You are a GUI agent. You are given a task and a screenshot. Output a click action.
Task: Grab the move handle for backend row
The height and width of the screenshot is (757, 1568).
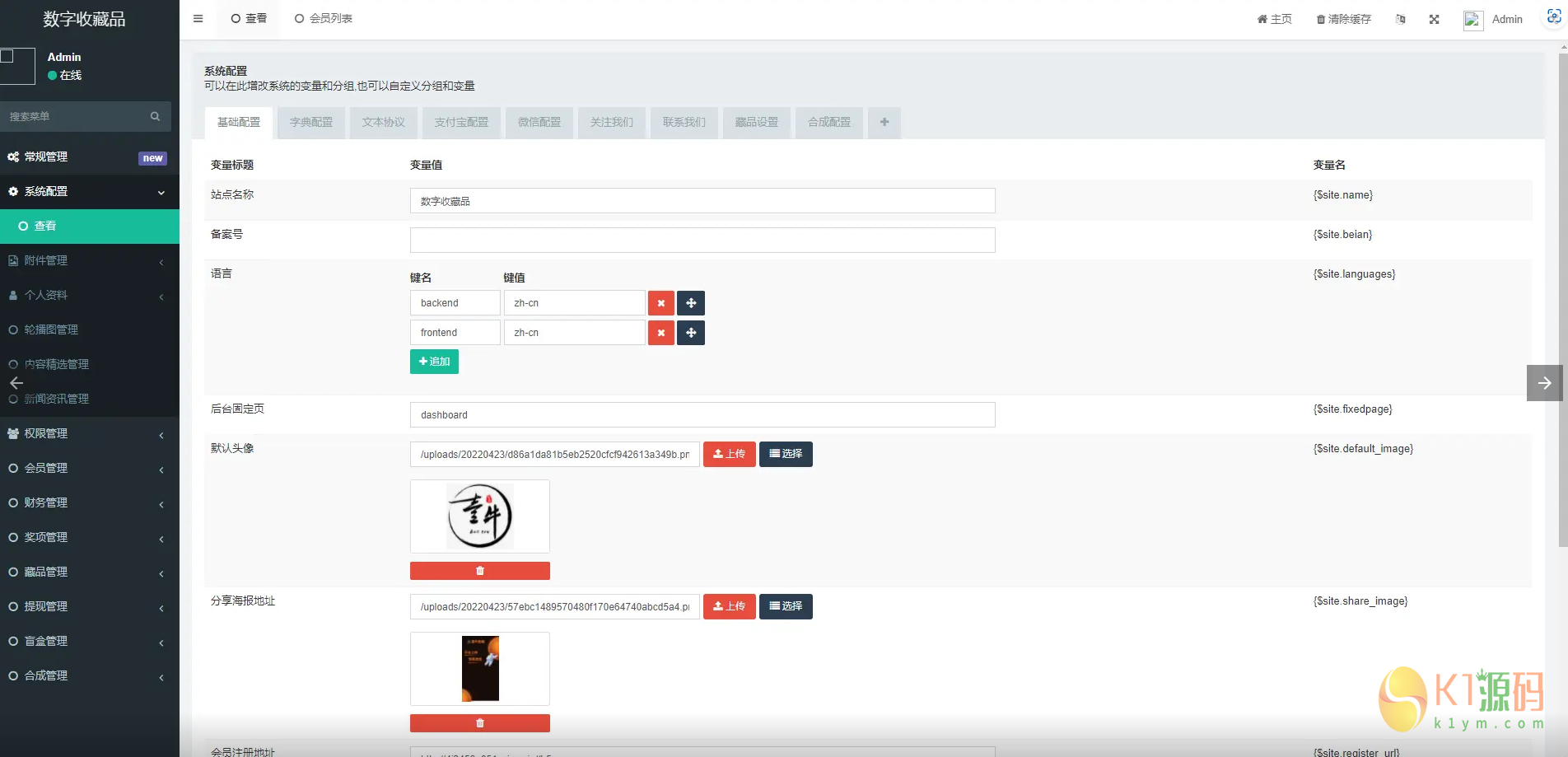pos(691,303)
